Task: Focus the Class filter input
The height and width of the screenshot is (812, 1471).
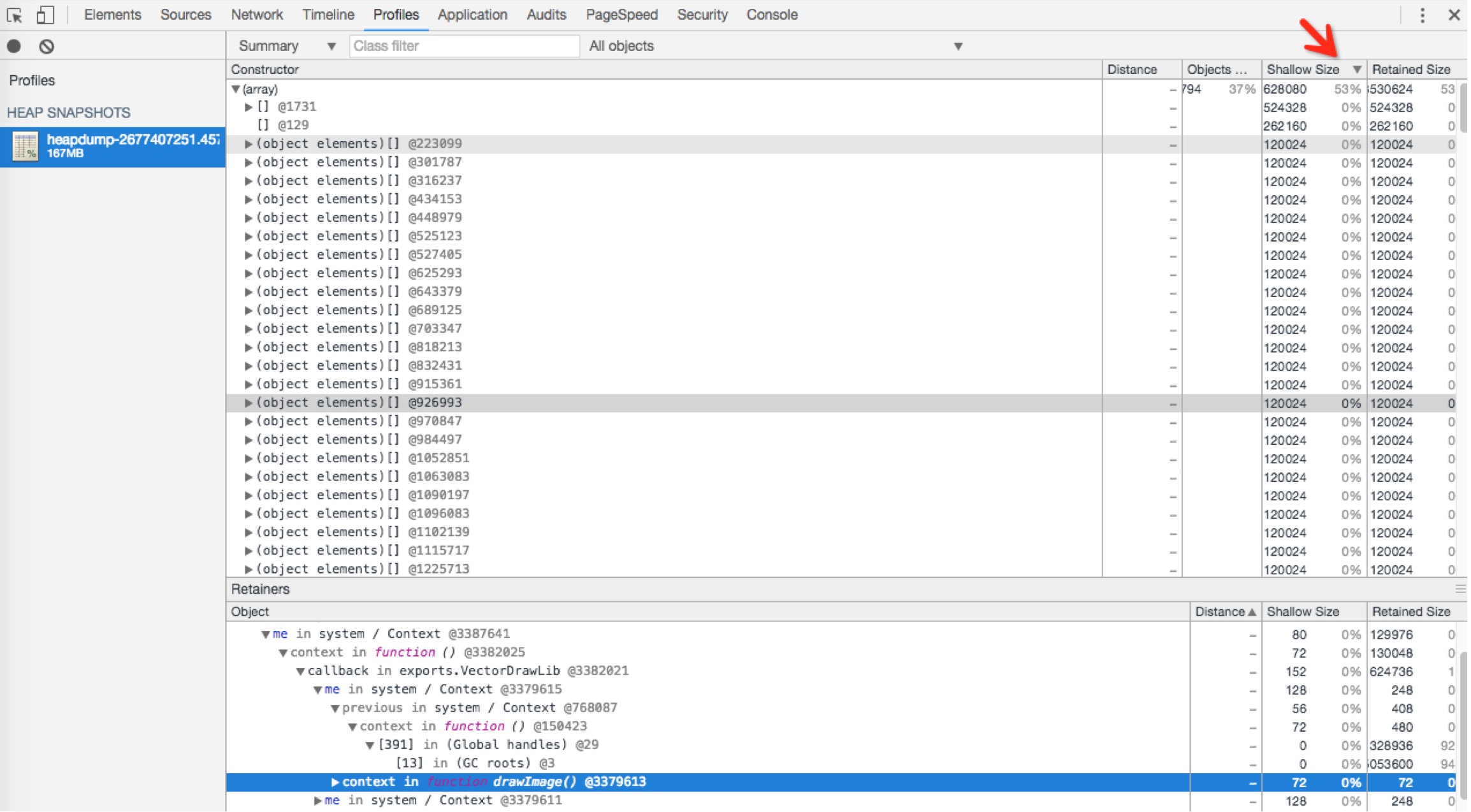Action: (464, 46)
